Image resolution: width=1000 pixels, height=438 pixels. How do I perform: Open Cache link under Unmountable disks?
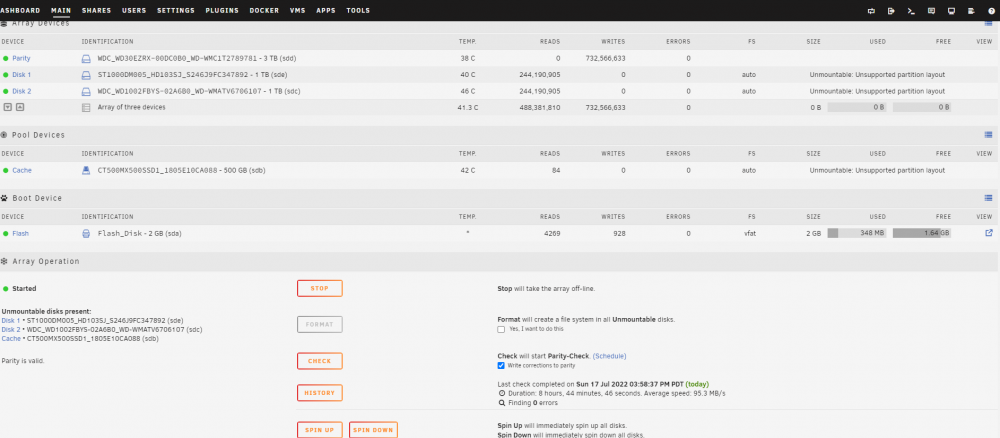pos(11,339)
